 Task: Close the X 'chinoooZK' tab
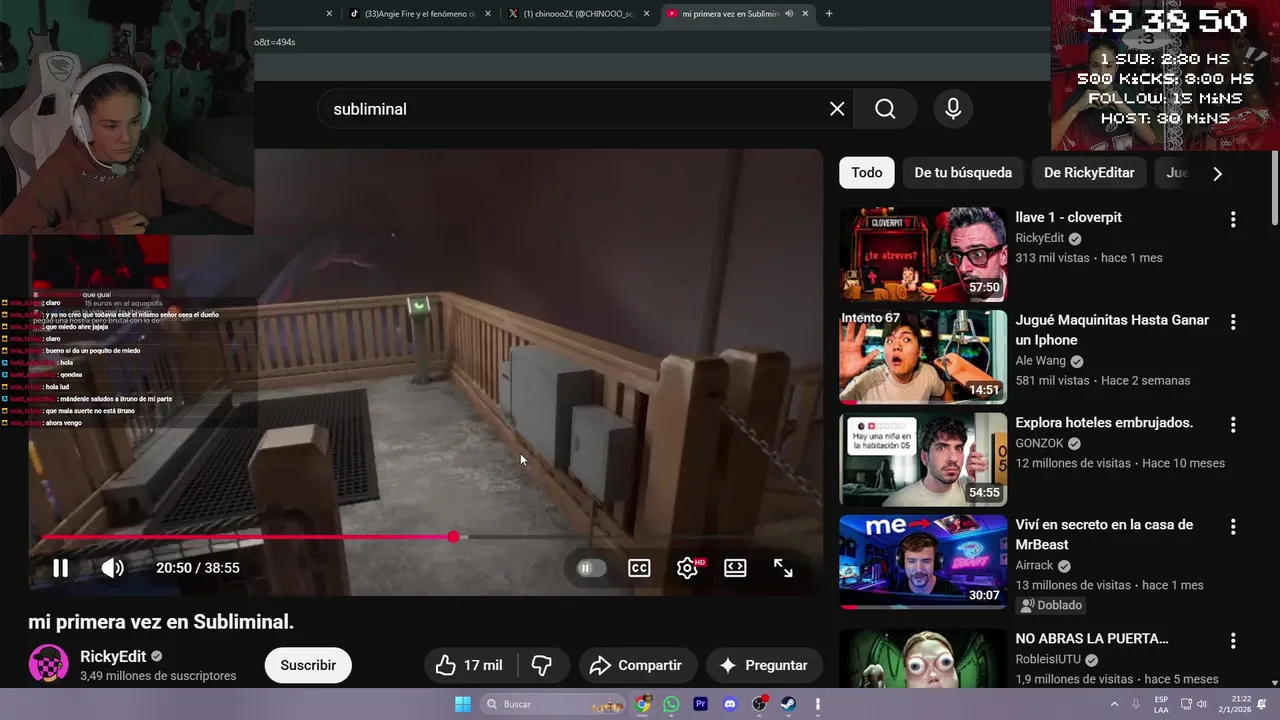(646, 14)
